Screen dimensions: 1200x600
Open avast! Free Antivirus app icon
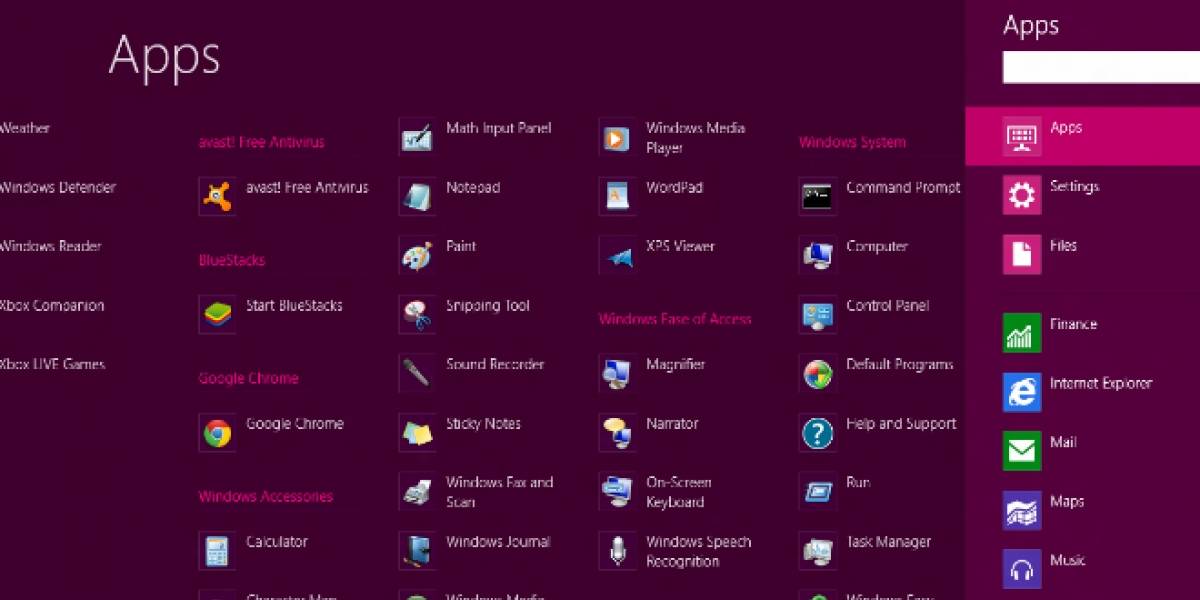[x=218, y=196]
